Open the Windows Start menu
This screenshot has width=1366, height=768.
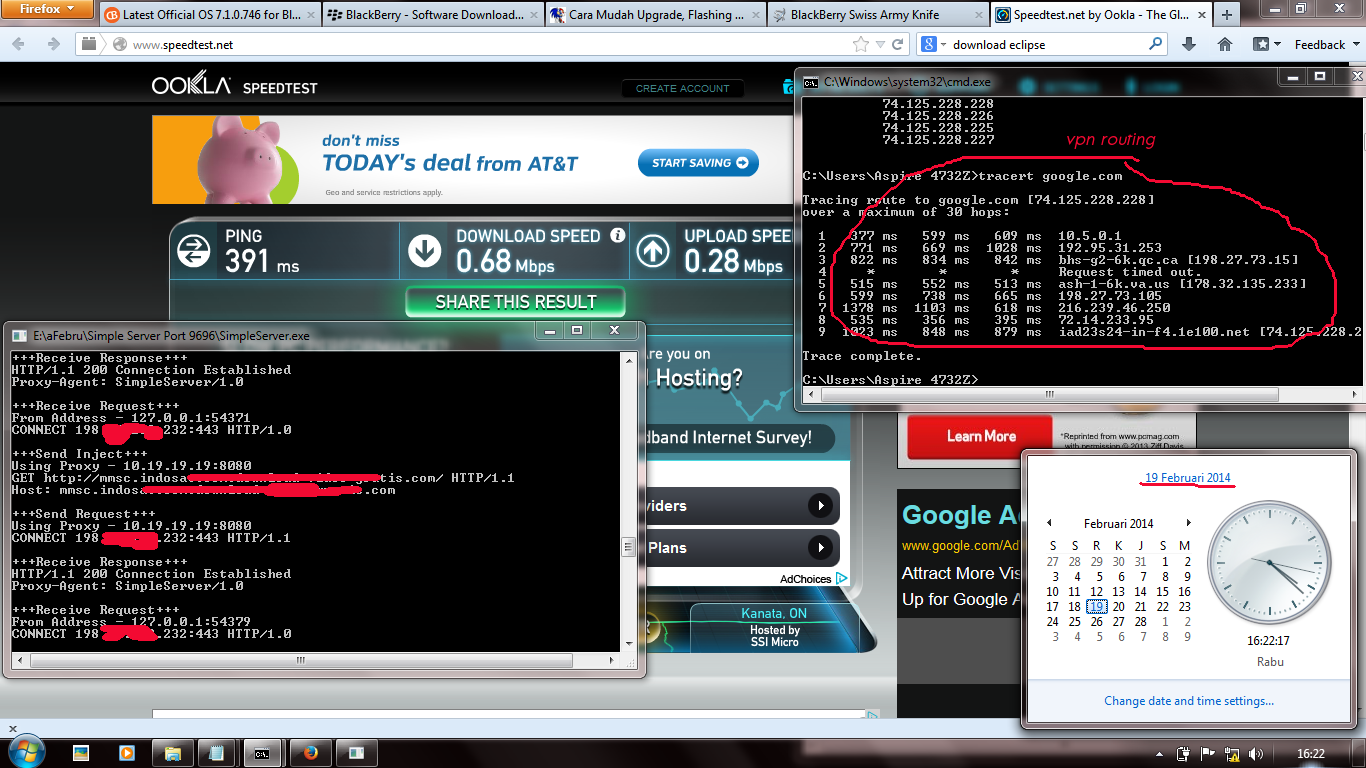(x=26, y=751)
